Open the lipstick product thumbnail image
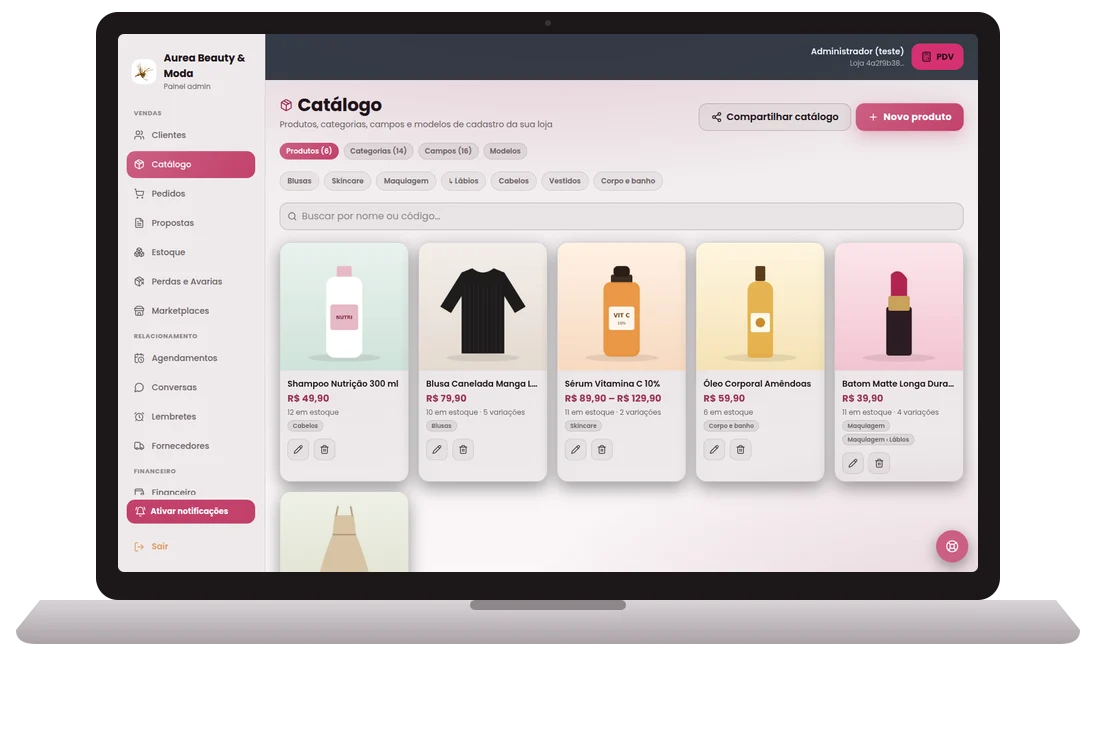Screen dimensions: 1096x748 click(x=899, y=306)
